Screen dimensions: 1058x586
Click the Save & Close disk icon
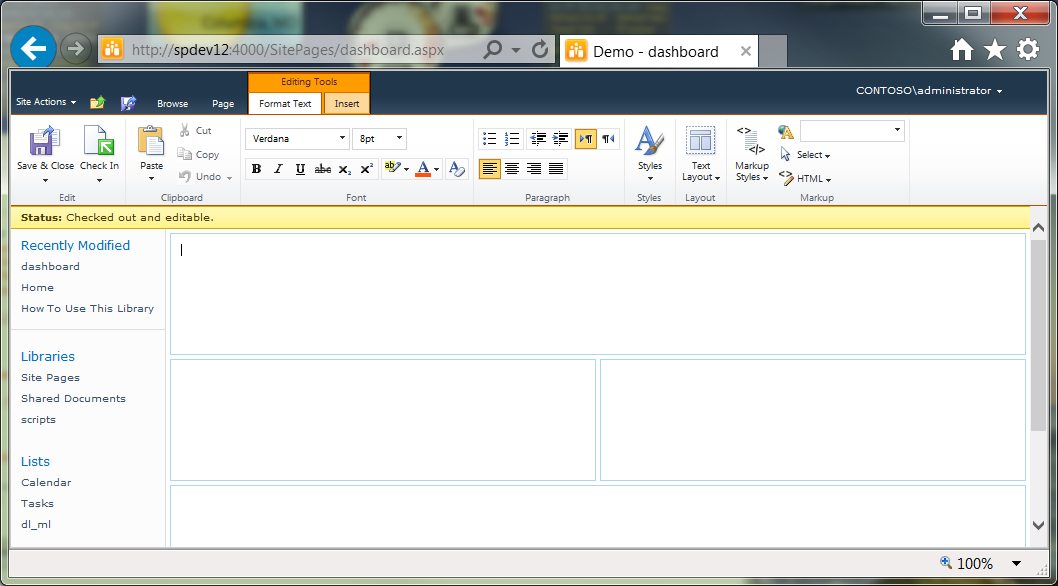(45, 142)
